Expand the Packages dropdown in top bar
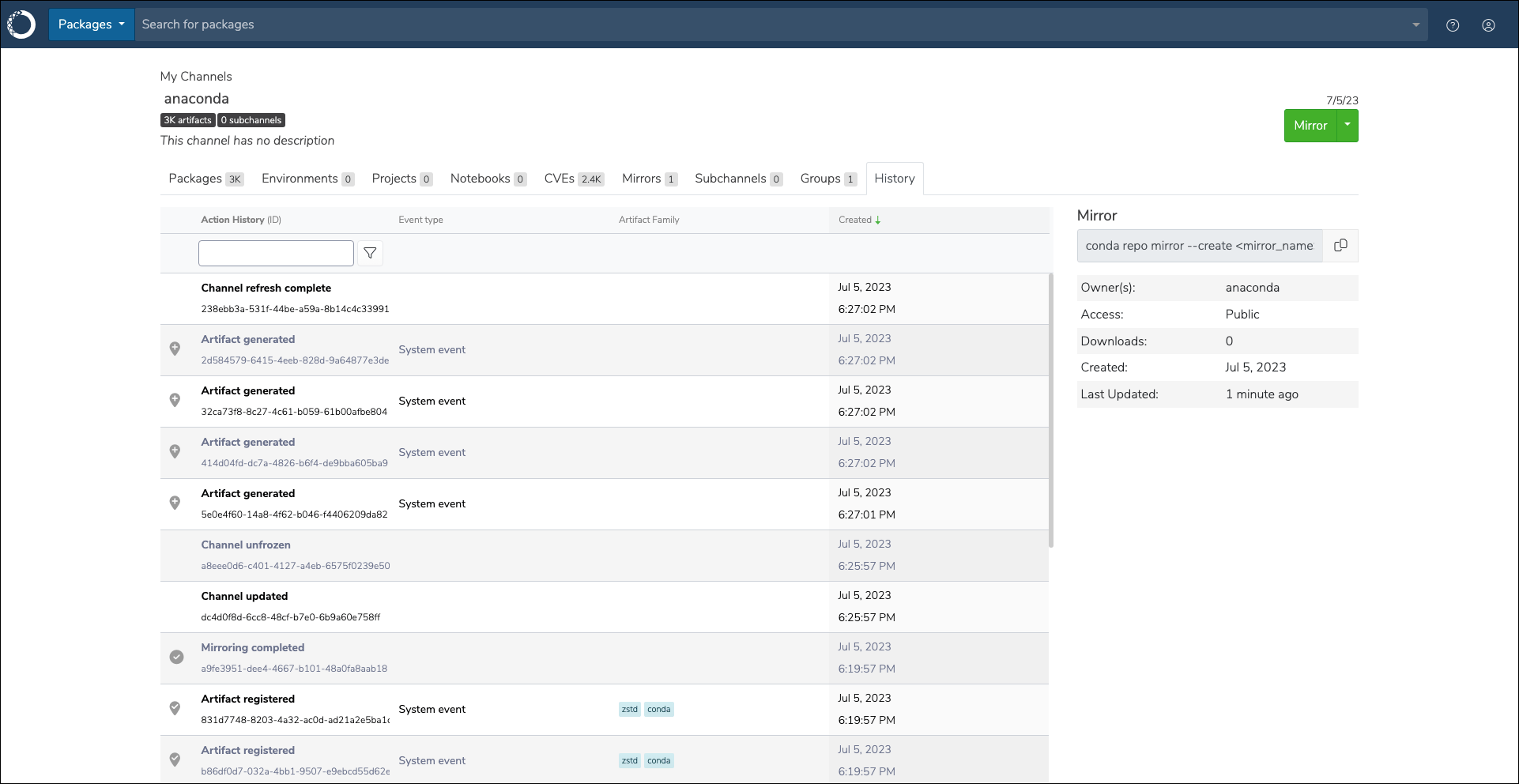Image resolution: width=1519 pixels, height=784 pixels. click(92, 24)
